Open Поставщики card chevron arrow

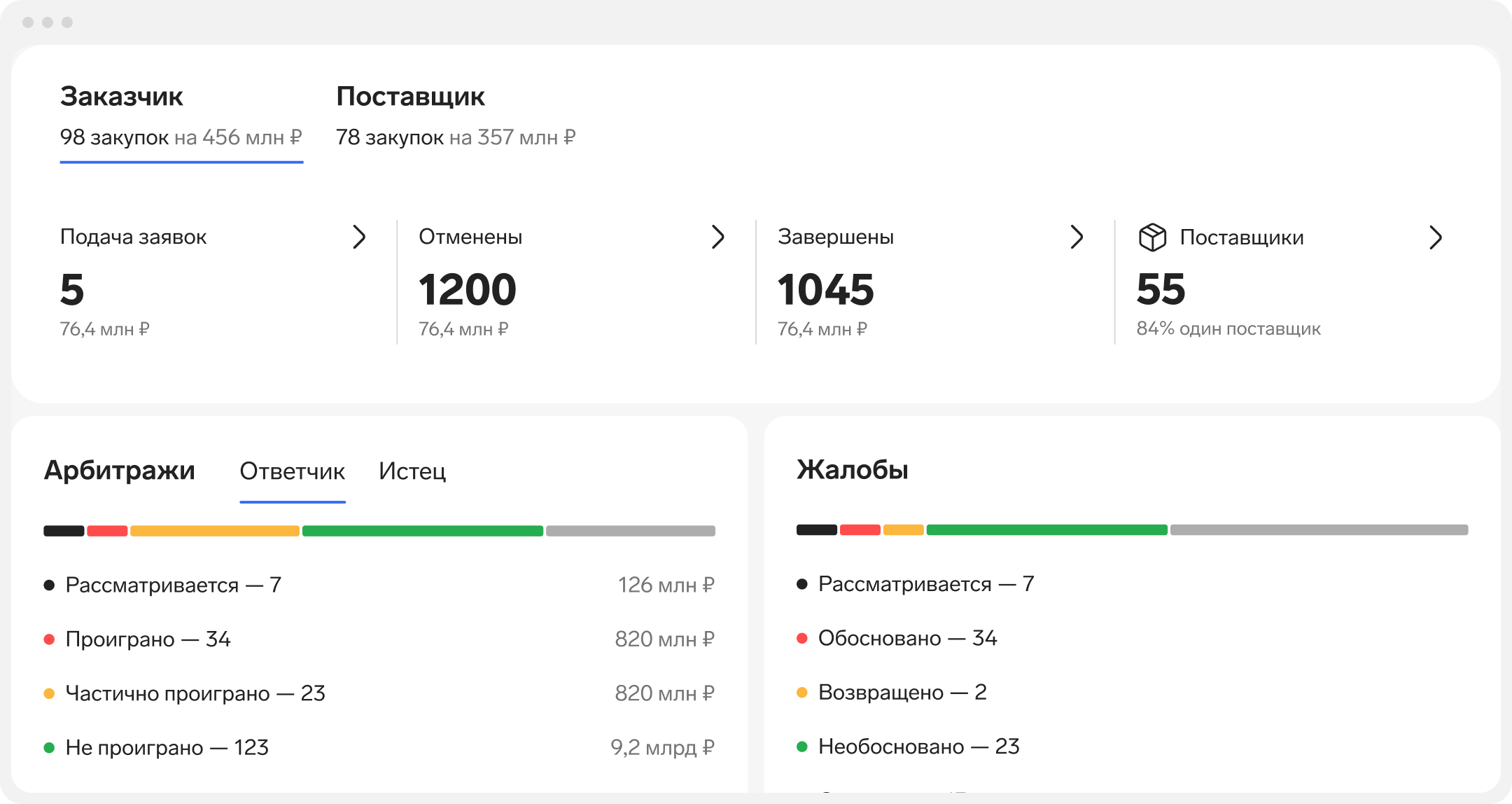(x=1435, y=237)
